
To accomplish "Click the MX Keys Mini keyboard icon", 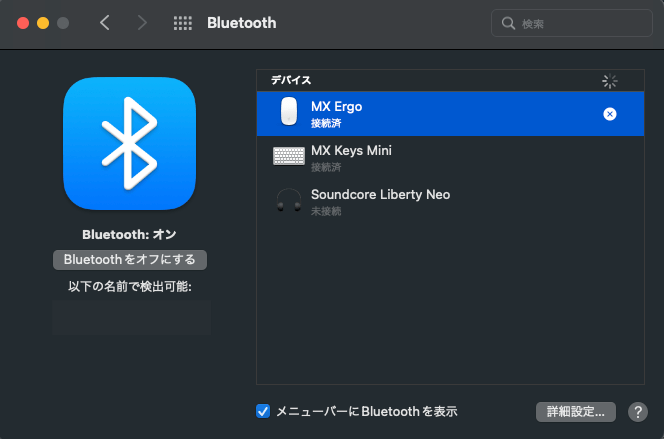I will [289, 156].
